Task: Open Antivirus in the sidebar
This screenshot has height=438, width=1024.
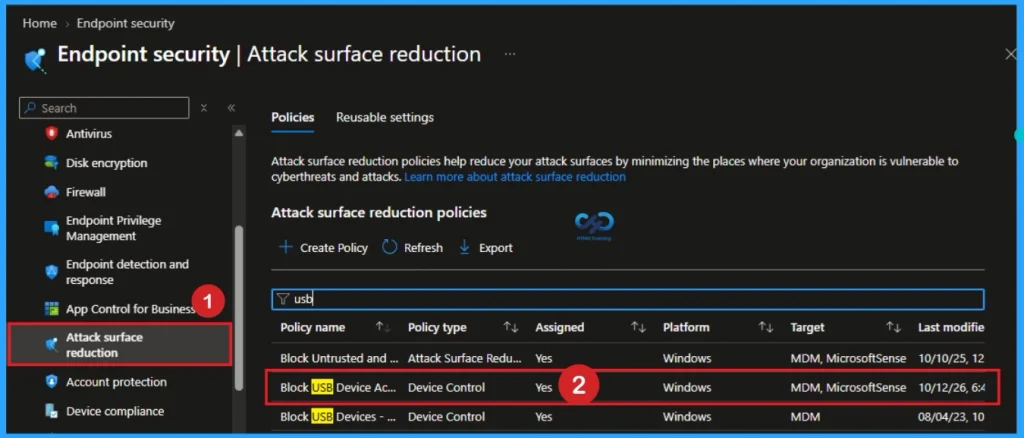Action: click(89, 134)
